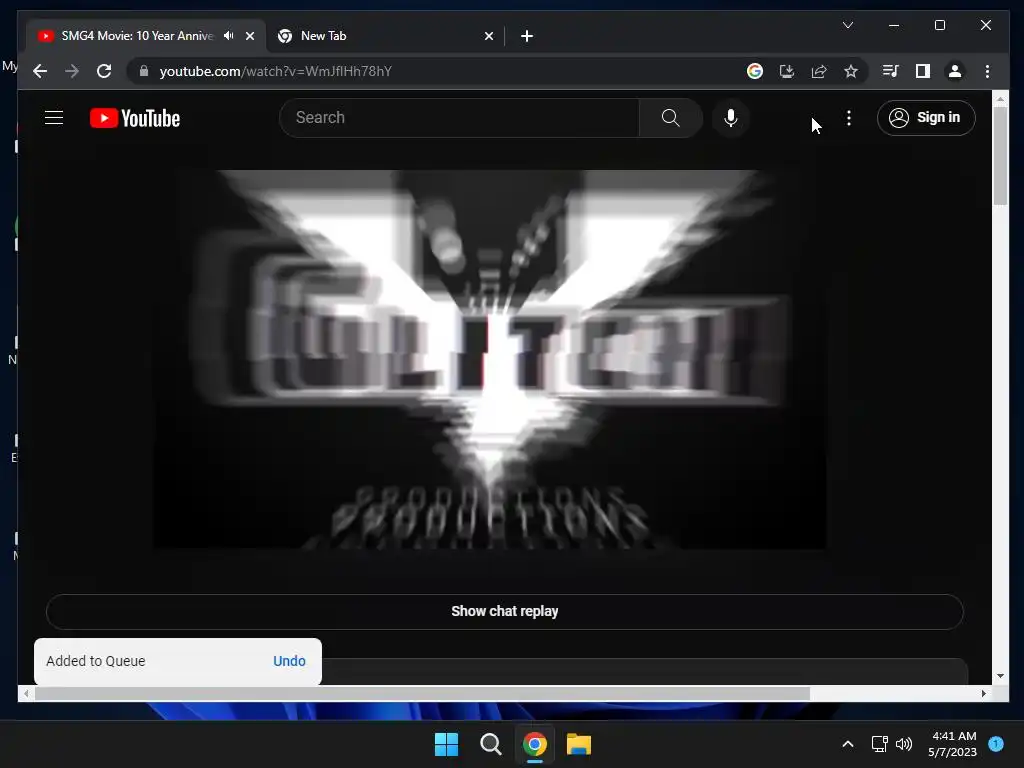Go forward with the browser forward arrow
The image size is (1024, 768).
click(72, 71)
